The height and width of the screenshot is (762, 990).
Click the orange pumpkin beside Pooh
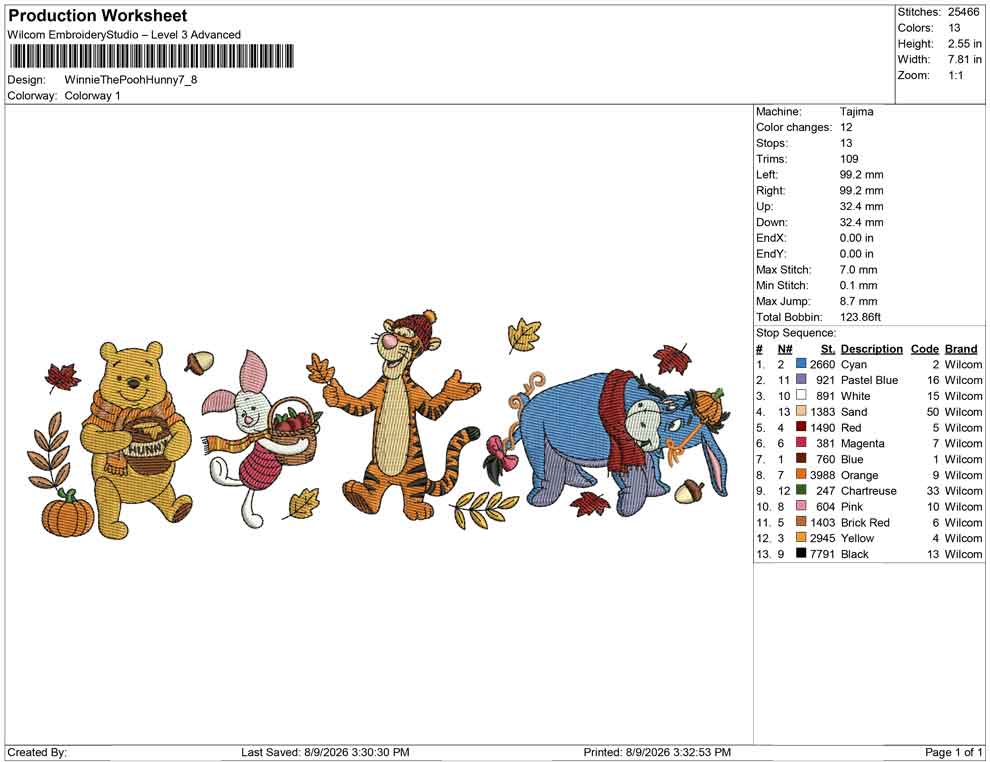click(68, 513)
